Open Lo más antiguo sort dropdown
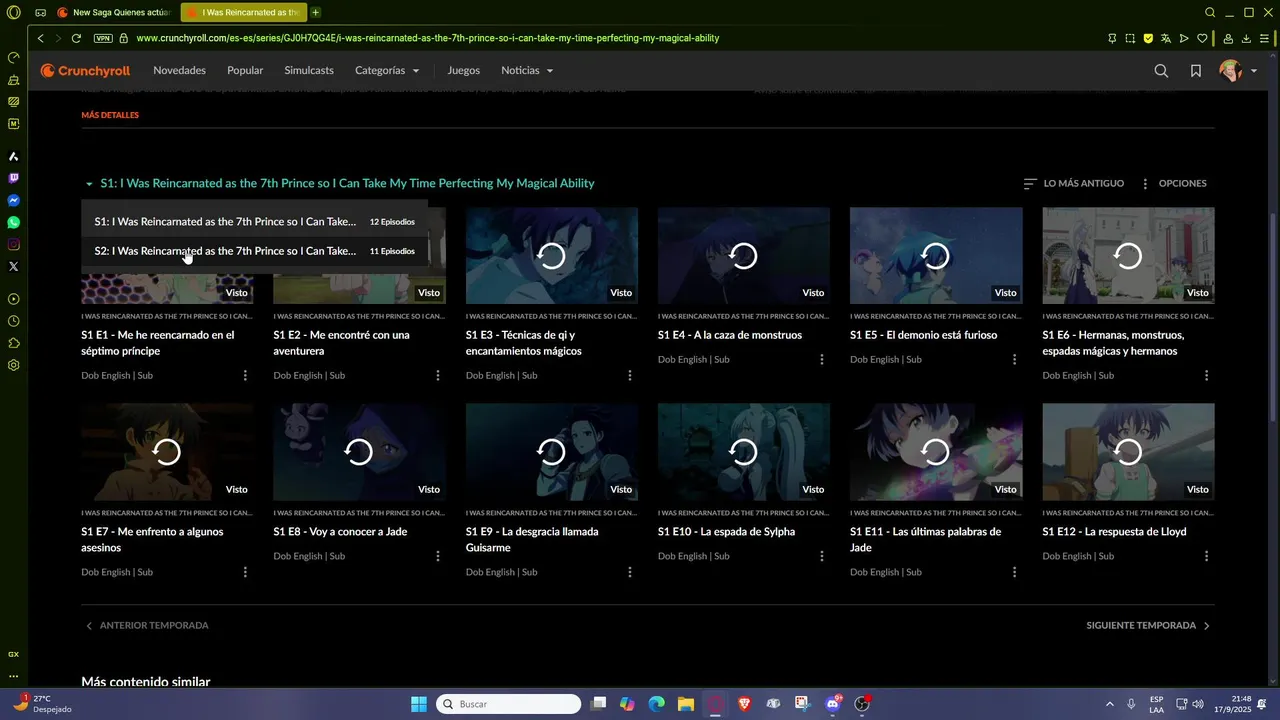This screenshot has height=720, width=1280. tap(1074, 184)
